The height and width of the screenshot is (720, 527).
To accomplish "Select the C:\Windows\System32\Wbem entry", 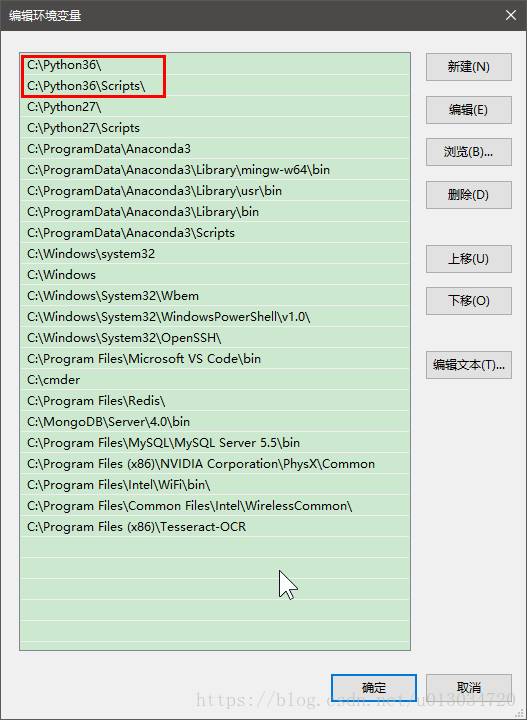I will point(215,296).
